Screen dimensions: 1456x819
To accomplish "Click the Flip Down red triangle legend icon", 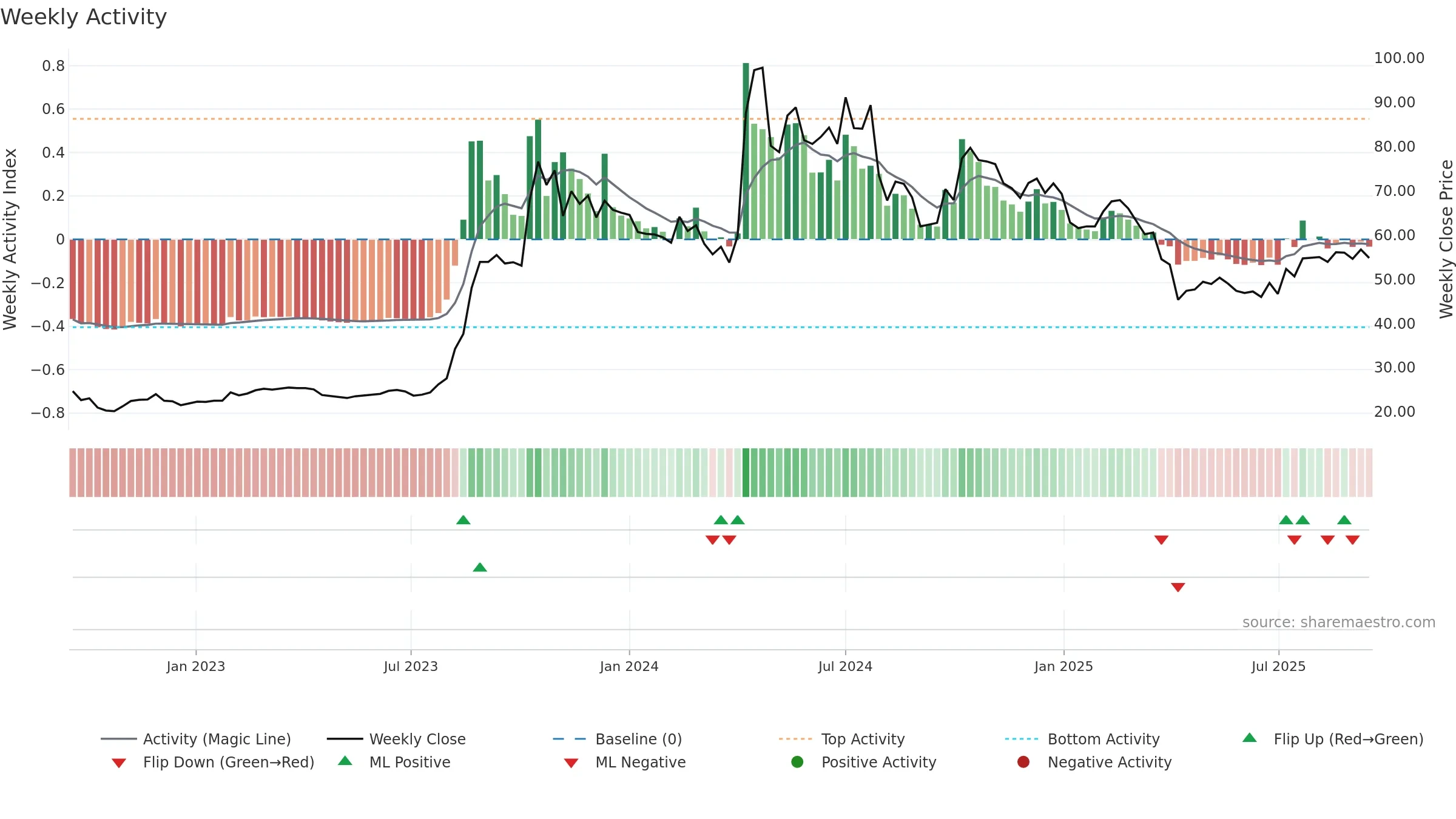I will point(119,763).
